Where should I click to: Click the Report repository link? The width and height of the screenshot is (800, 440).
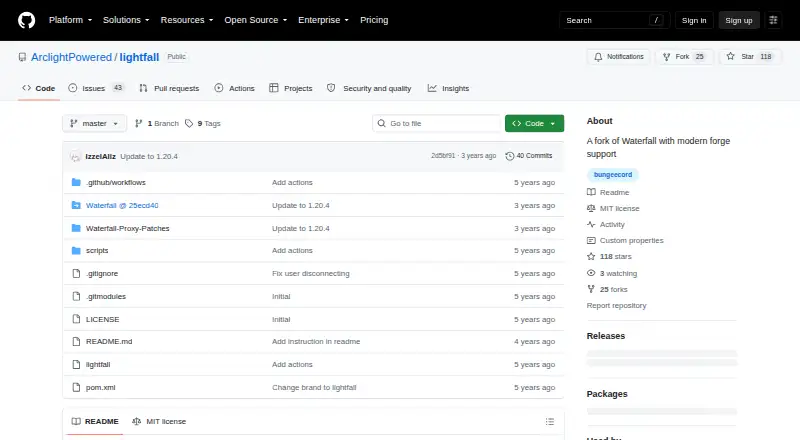(616, 305)
